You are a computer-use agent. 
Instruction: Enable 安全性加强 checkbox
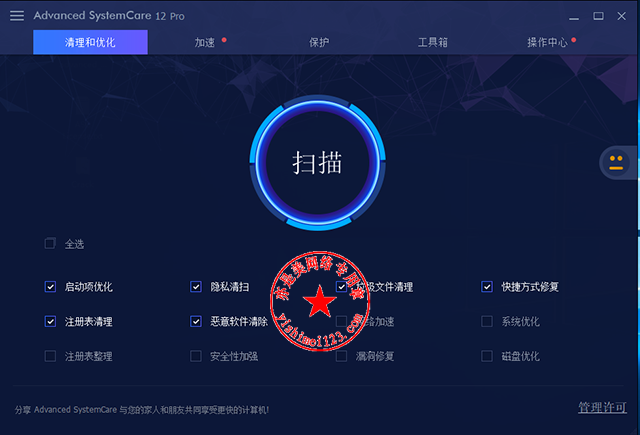tap(196, 356)
